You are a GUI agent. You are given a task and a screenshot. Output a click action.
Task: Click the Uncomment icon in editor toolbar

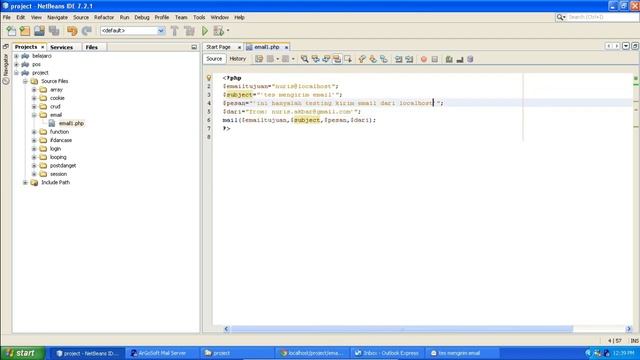click(x=460, y=59)
